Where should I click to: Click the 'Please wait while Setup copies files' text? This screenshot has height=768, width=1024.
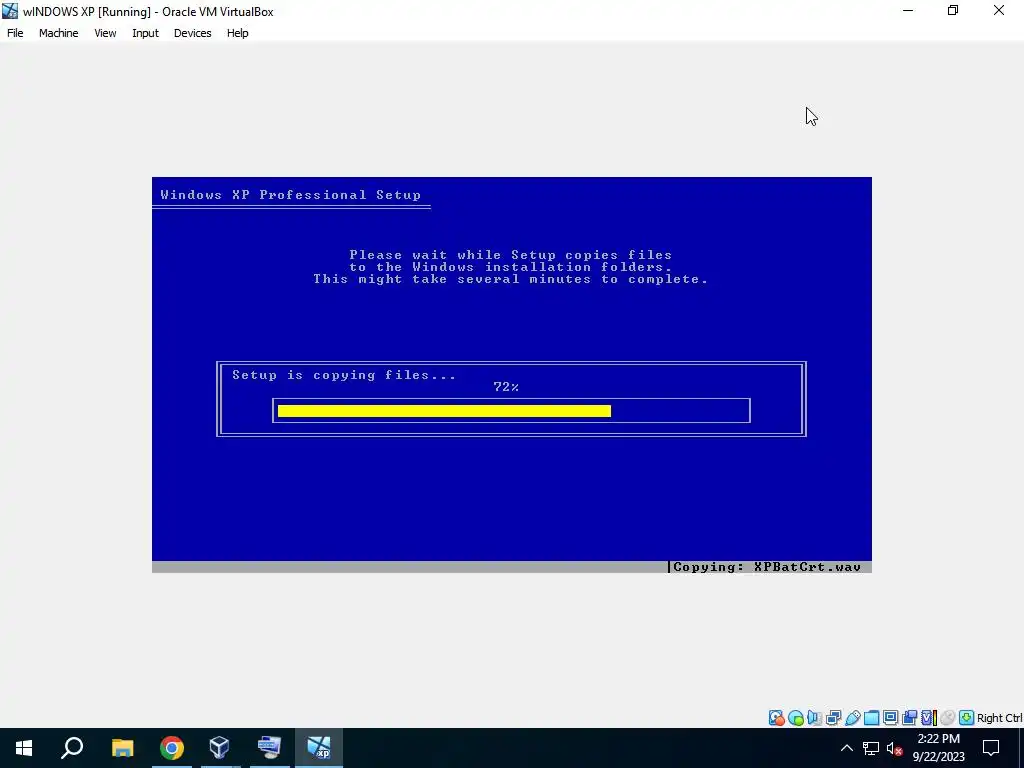510,255
